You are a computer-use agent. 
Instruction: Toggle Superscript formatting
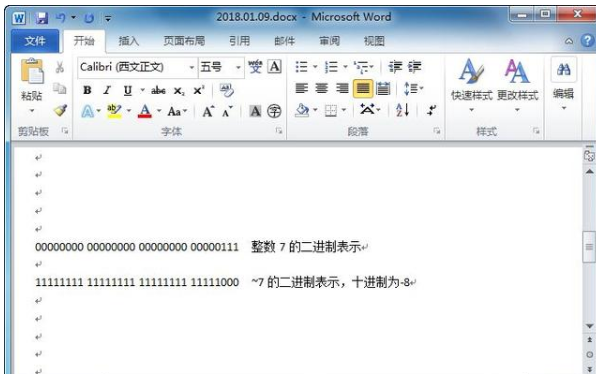coord(198,90)
